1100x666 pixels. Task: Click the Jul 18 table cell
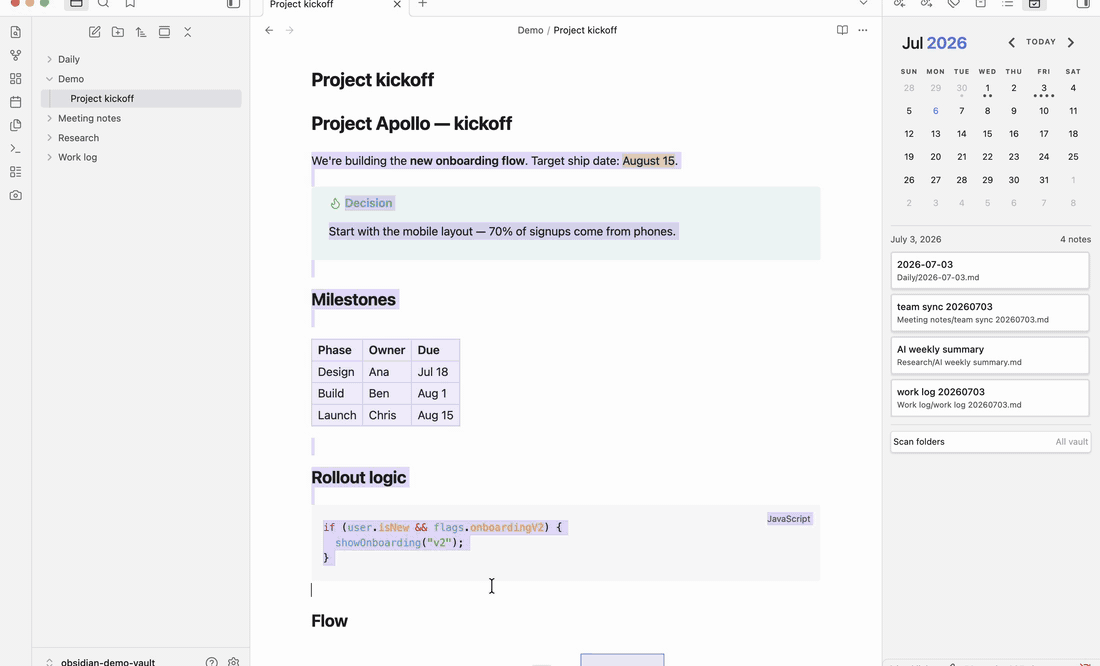pyautogui.click(x=436, y=372)
